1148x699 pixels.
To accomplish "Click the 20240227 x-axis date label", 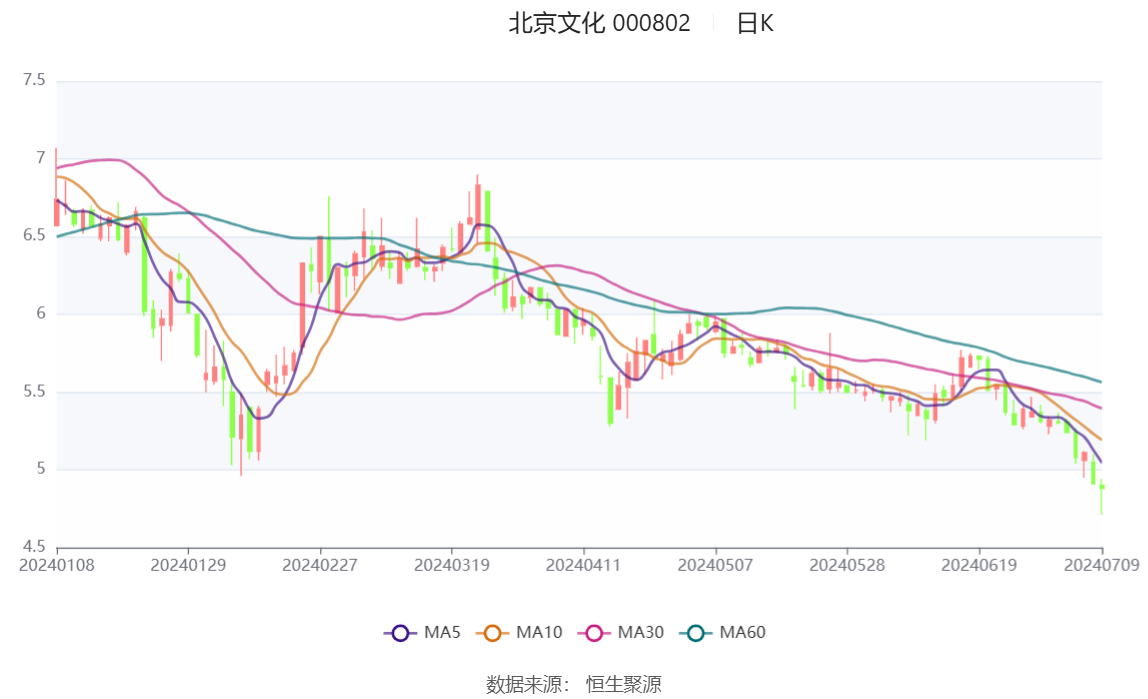I will coord(320,565).
